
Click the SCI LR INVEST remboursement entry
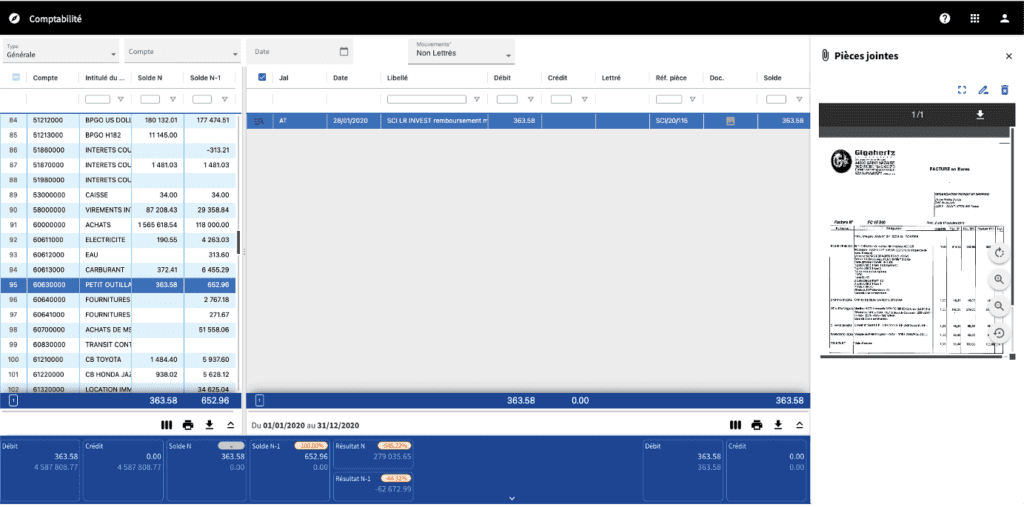437,121
